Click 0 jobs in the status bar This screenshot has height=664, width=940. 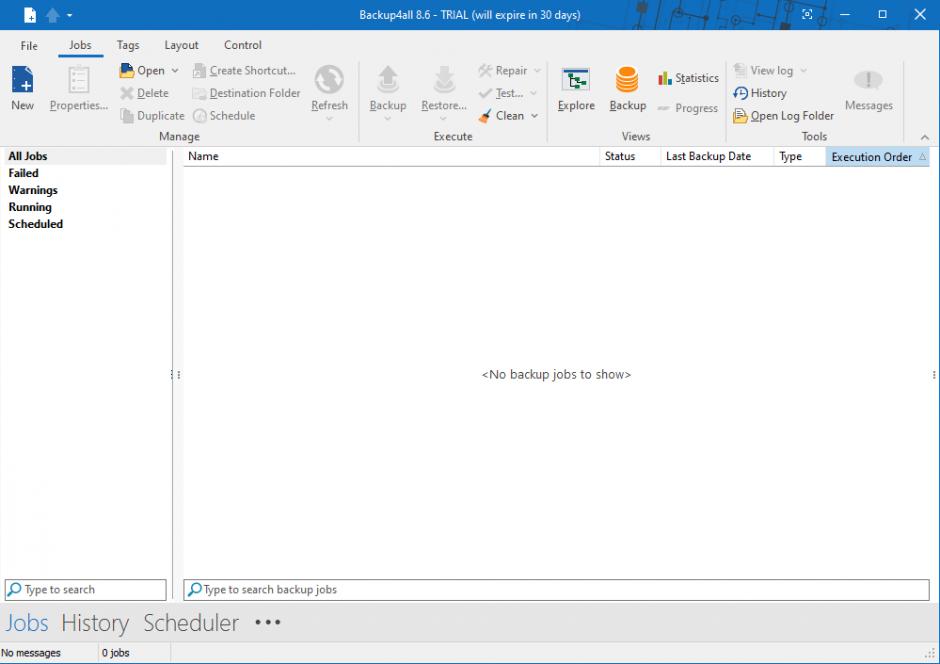coord(116,653)
